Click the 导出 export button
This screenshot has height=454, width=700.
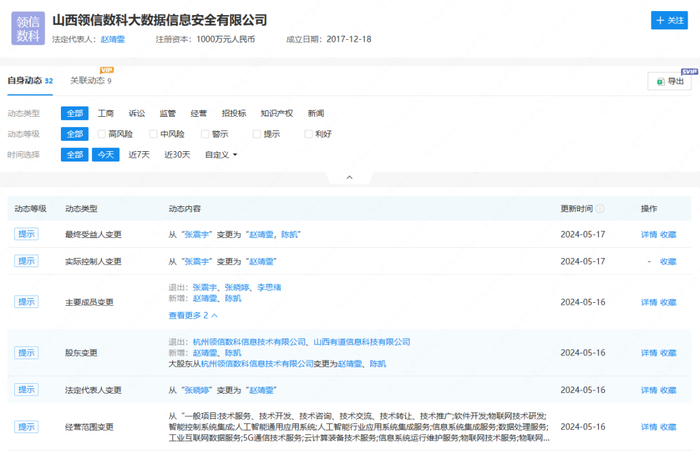[669, 82]
